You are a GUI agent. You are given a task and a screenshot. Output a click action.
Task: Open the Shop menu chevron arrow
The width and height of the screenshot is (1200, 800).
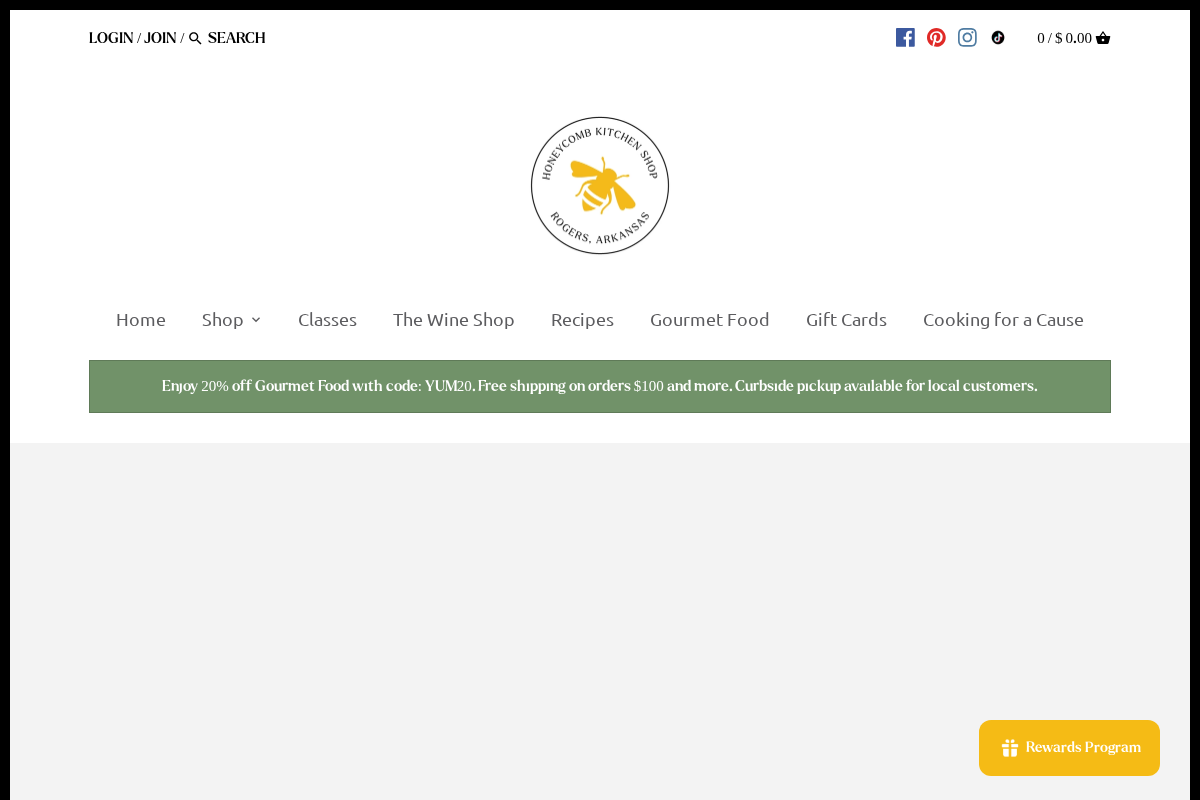pos(256,320)
